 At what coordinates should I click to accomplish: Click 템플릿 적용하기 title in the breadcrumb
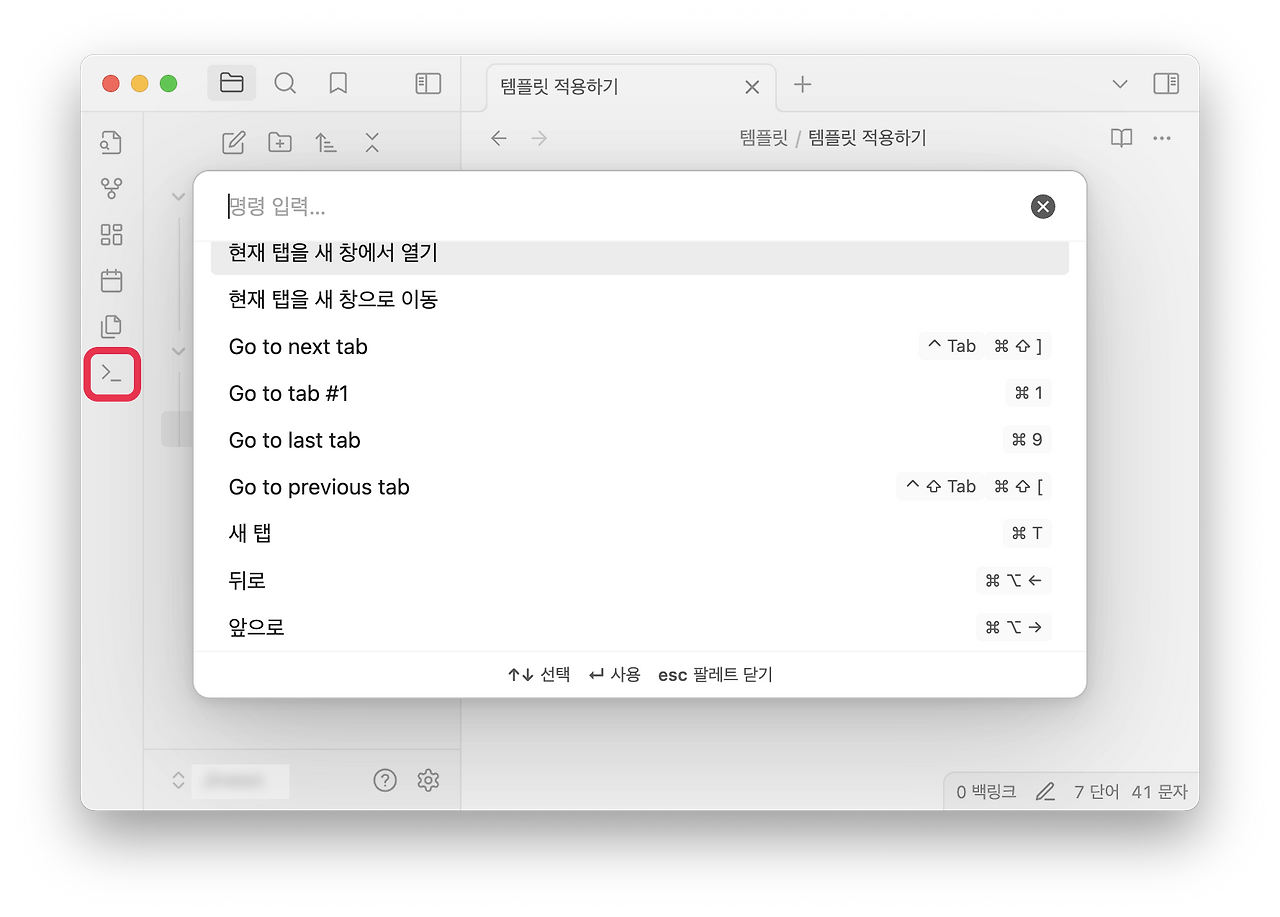coord(867,138)
